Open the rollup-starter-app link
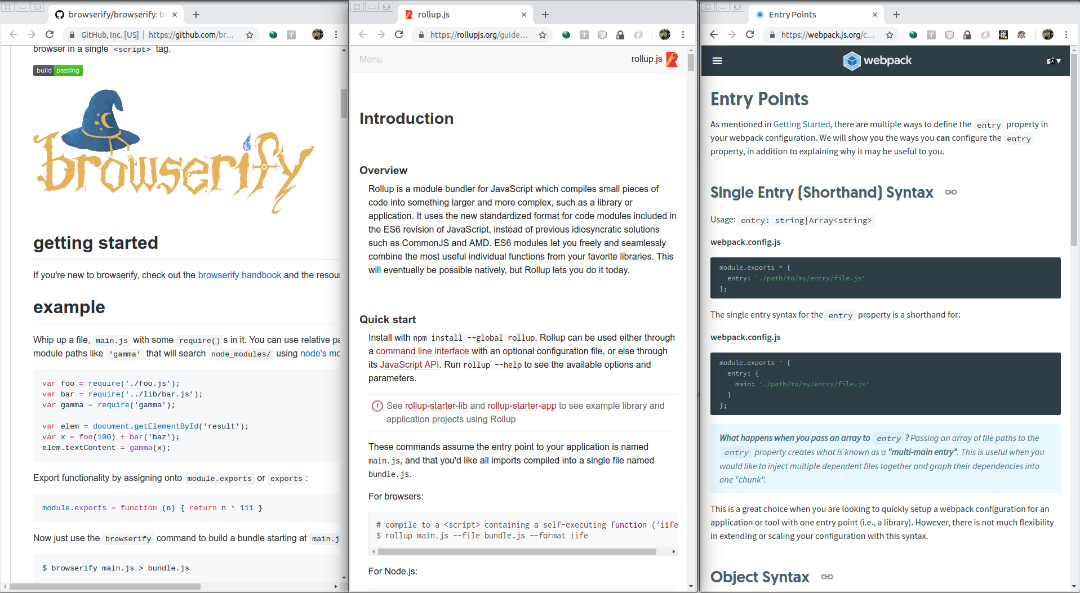1080x593 pixels. pyautogui.click(x=521, y=406)
